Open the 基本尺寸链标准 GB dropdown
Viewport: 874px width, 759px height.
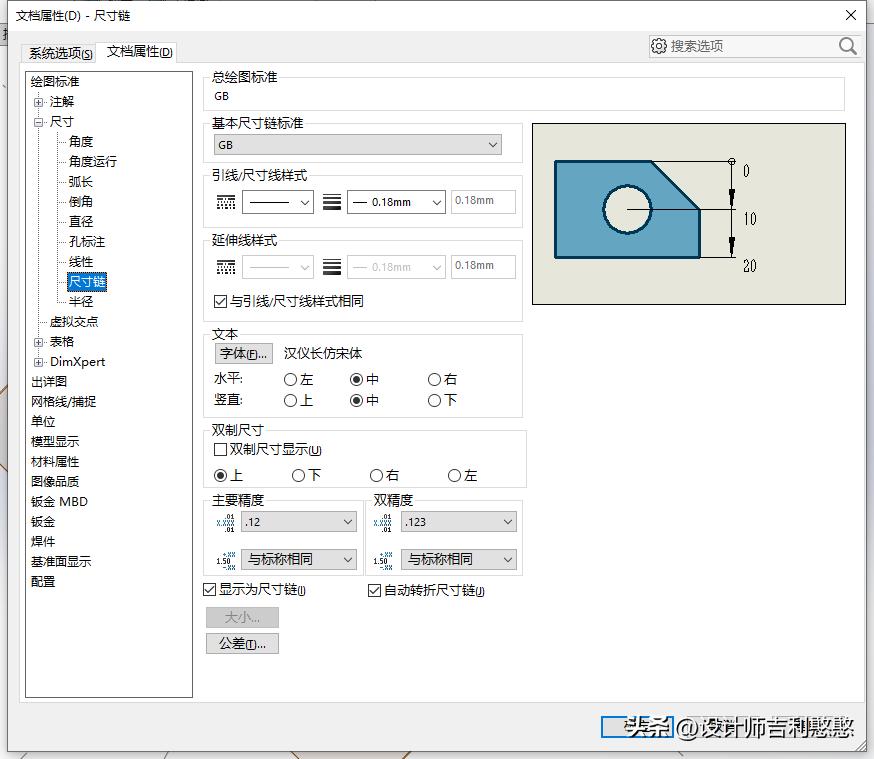click(x=491, y=144)
